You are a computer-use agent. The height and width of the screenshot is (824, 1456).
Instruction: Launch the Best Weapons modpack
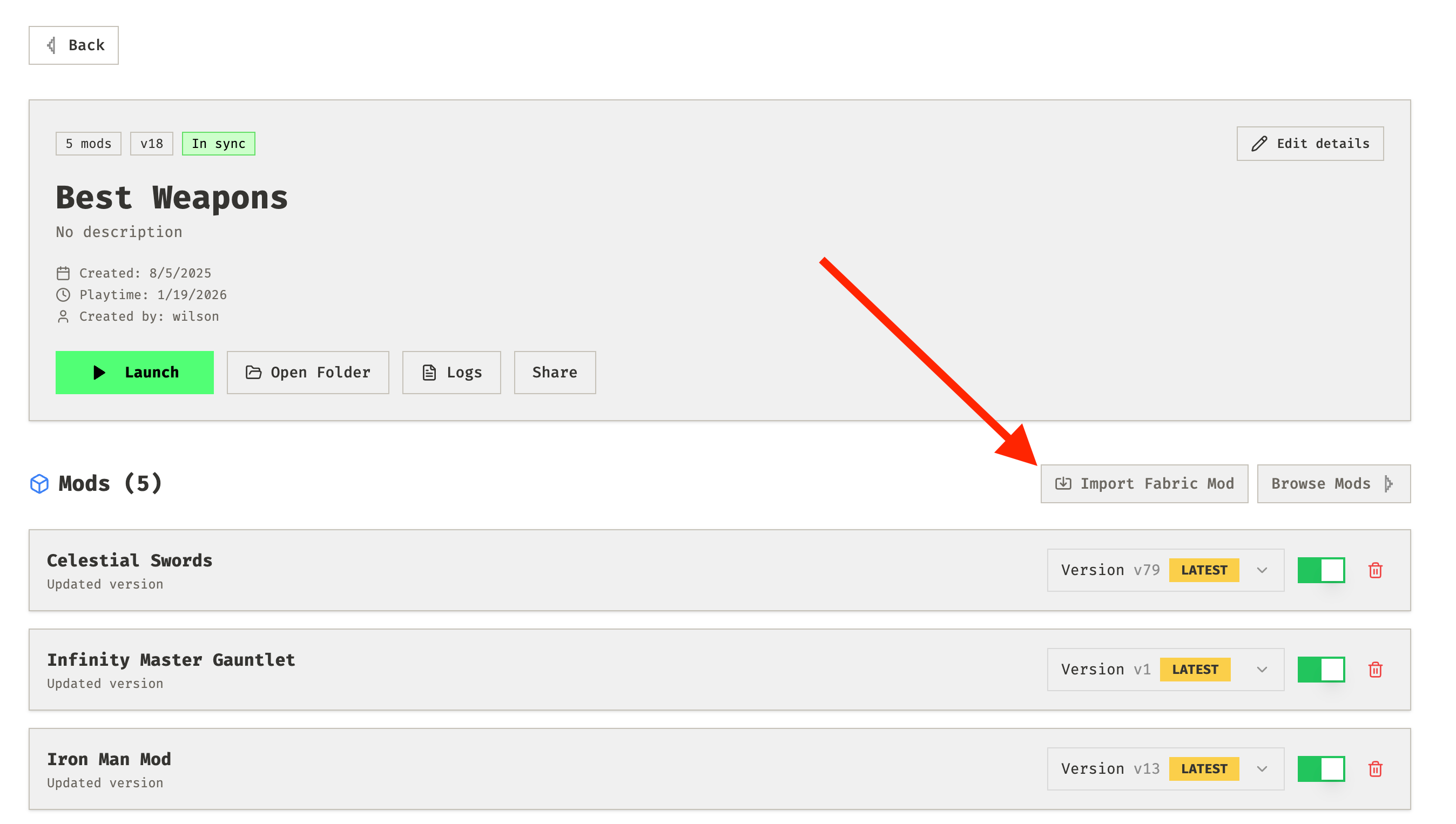point(134,373)
